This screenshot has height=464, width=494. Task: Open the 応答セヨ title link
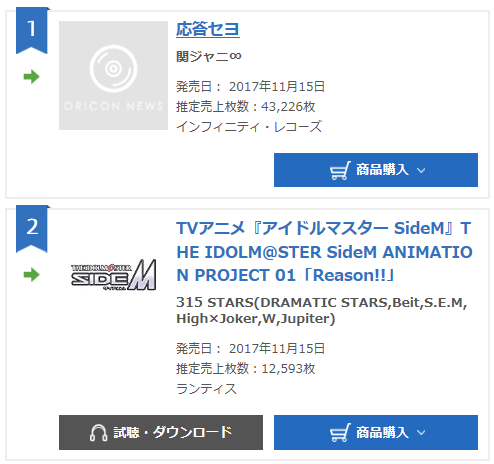pyautogui.click(x=208, y=29)
